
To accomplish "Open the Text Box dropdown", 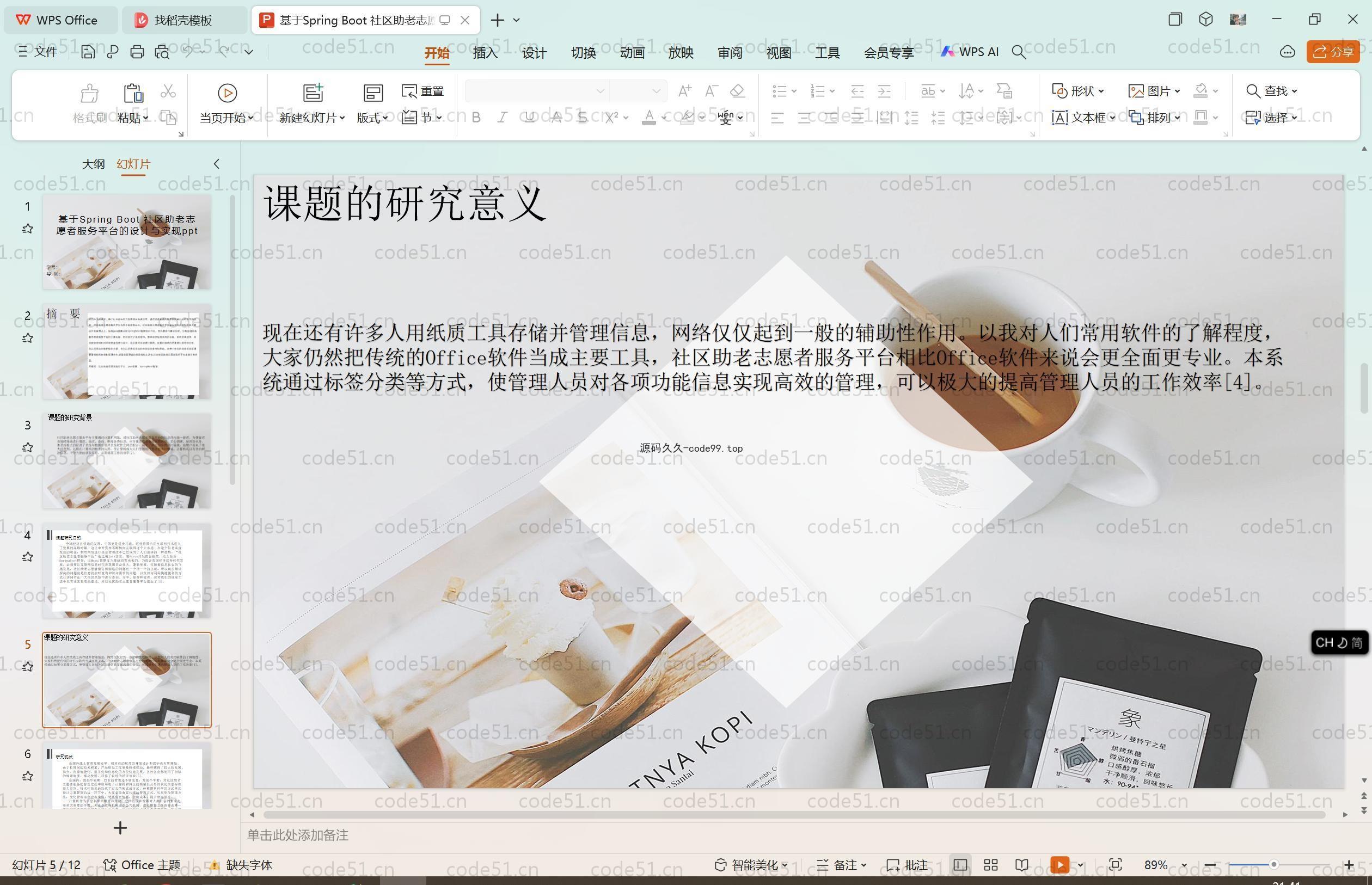I will click(x=1083, y=117).
